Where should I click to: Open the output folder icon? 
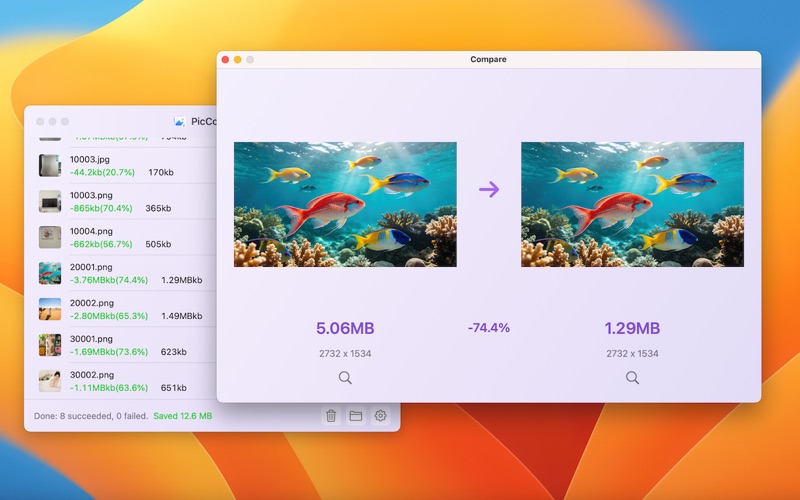[x=356, y=416]
